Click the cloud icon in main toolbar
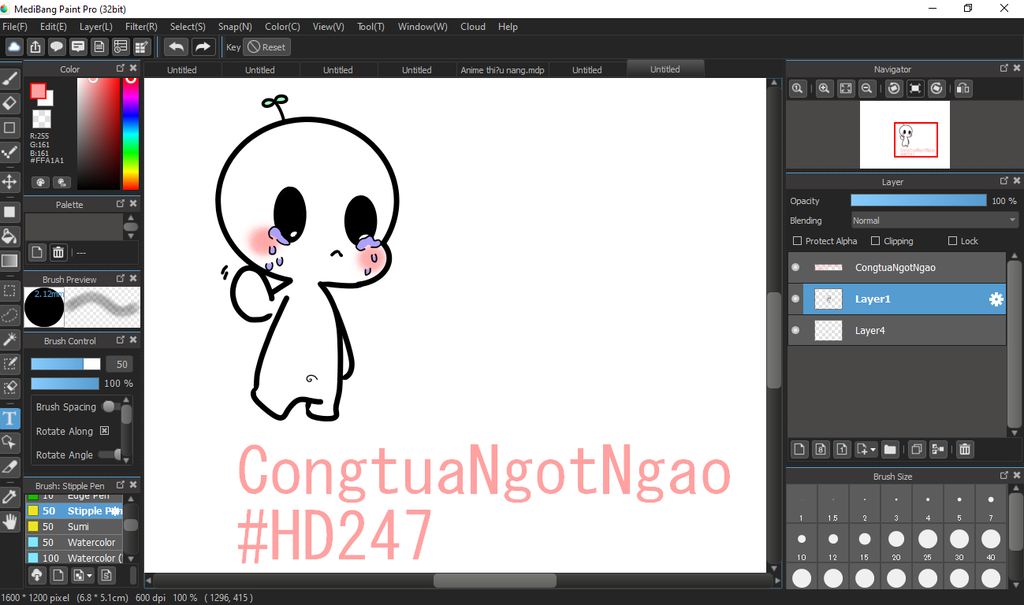This screenshot has height=605, width=1024. (x=14, y=47)
